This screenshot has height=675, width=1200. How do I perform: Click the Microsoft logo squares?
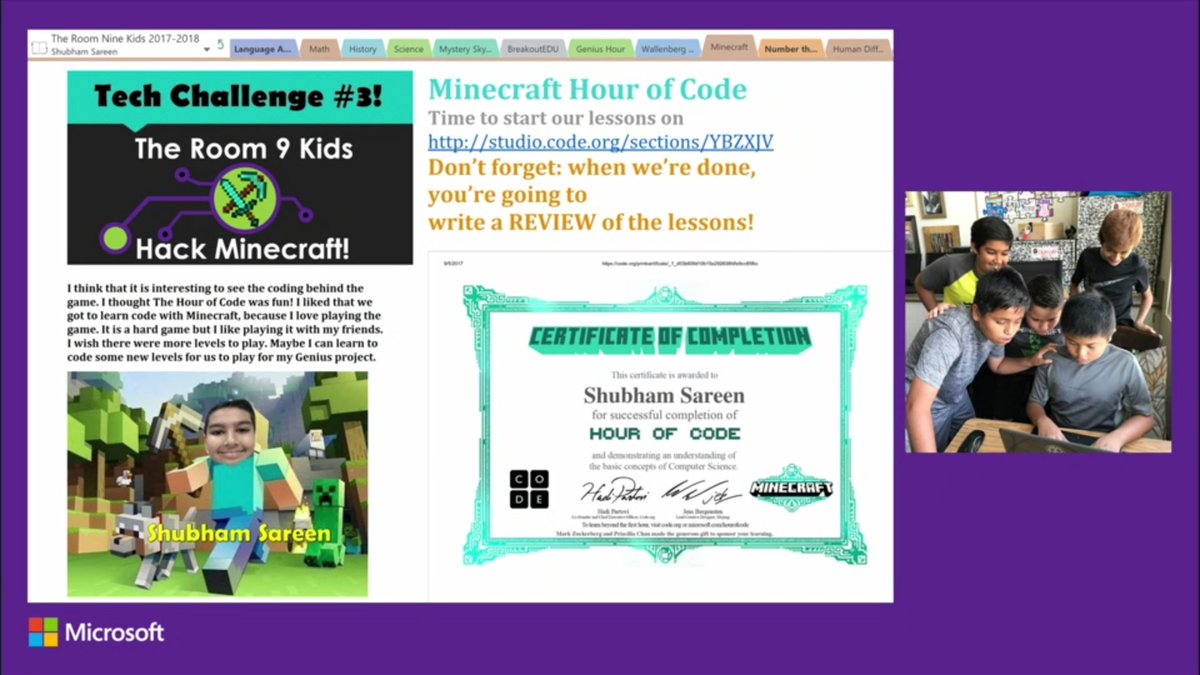(x=43, y=632)
